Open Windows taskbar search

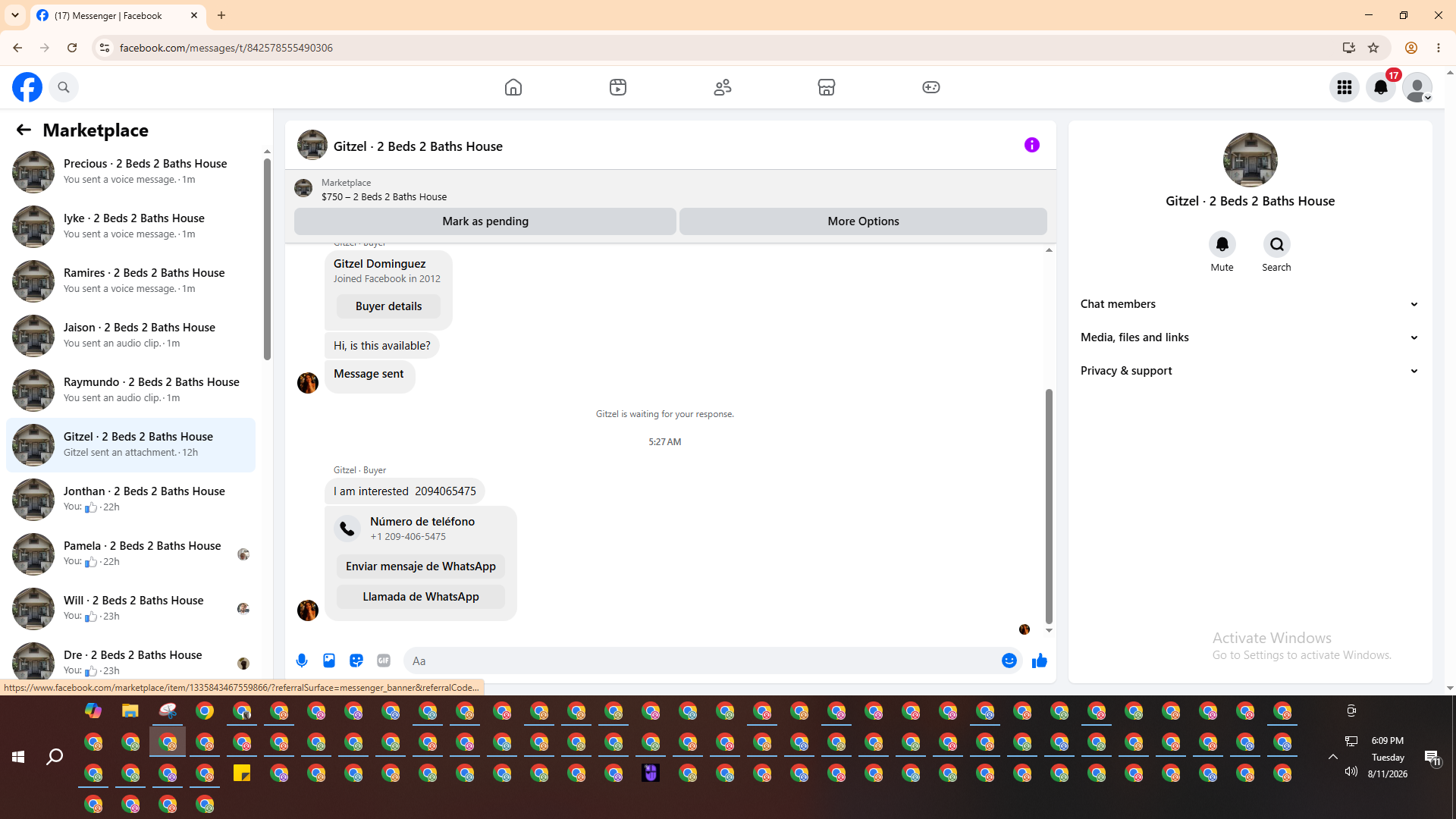point(55,756)
